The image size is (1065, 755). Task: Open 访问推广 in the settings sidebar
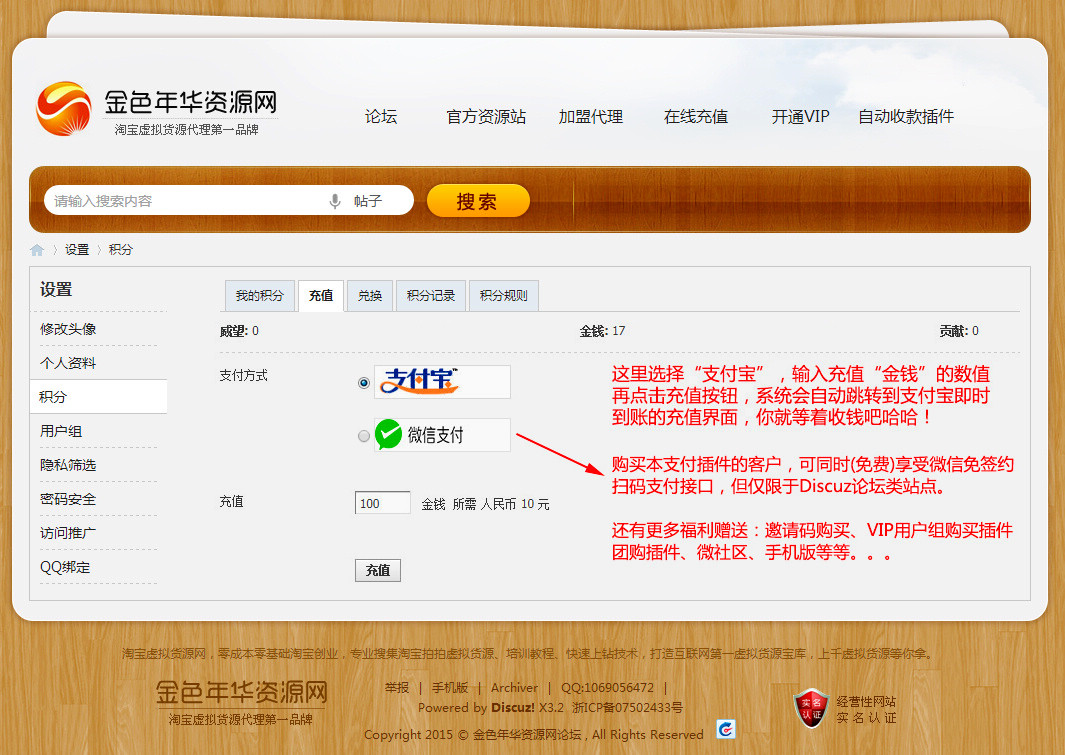coord(68,533)
